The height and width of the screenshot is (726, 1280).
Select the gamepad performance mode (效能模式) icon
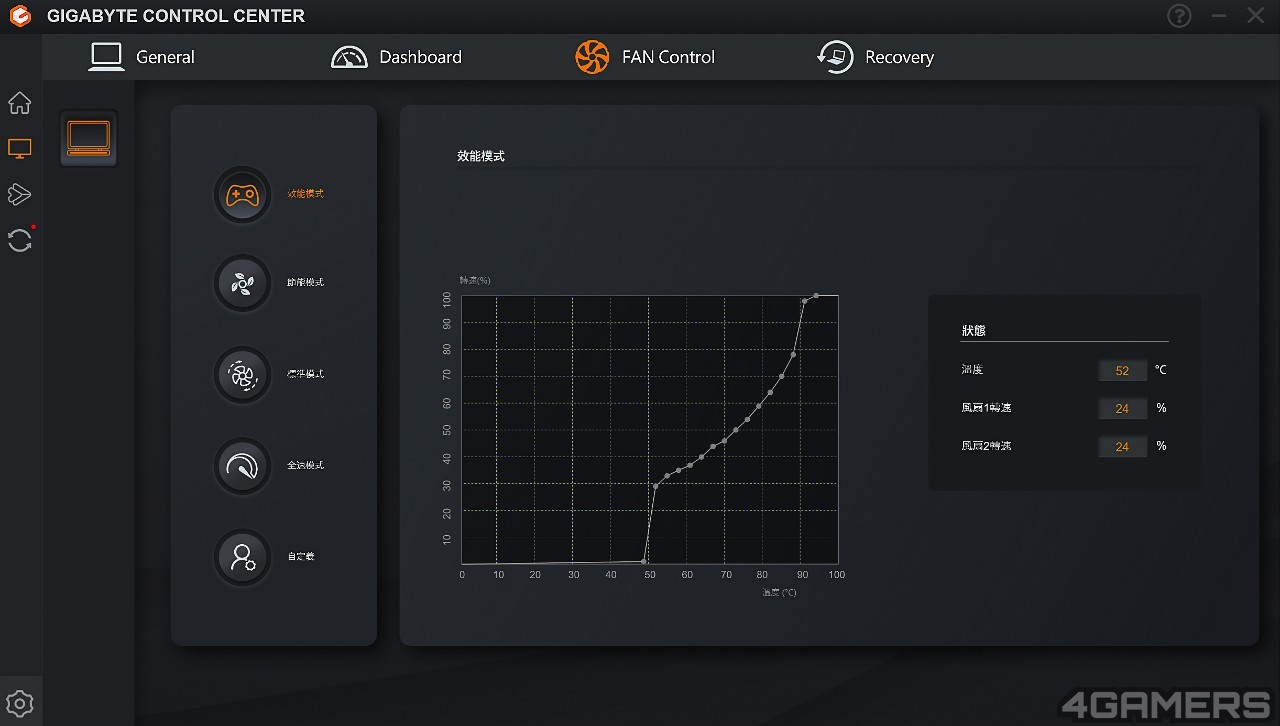coord(243,194)
